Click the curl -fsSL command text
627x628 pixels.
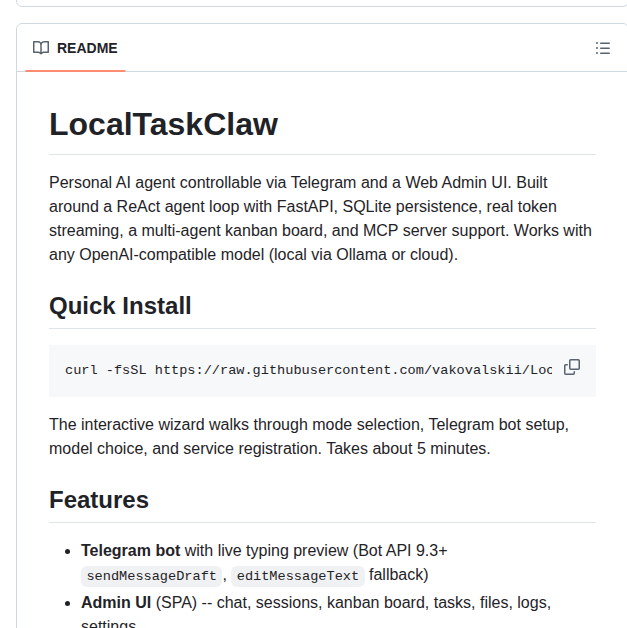click(309, 370)
